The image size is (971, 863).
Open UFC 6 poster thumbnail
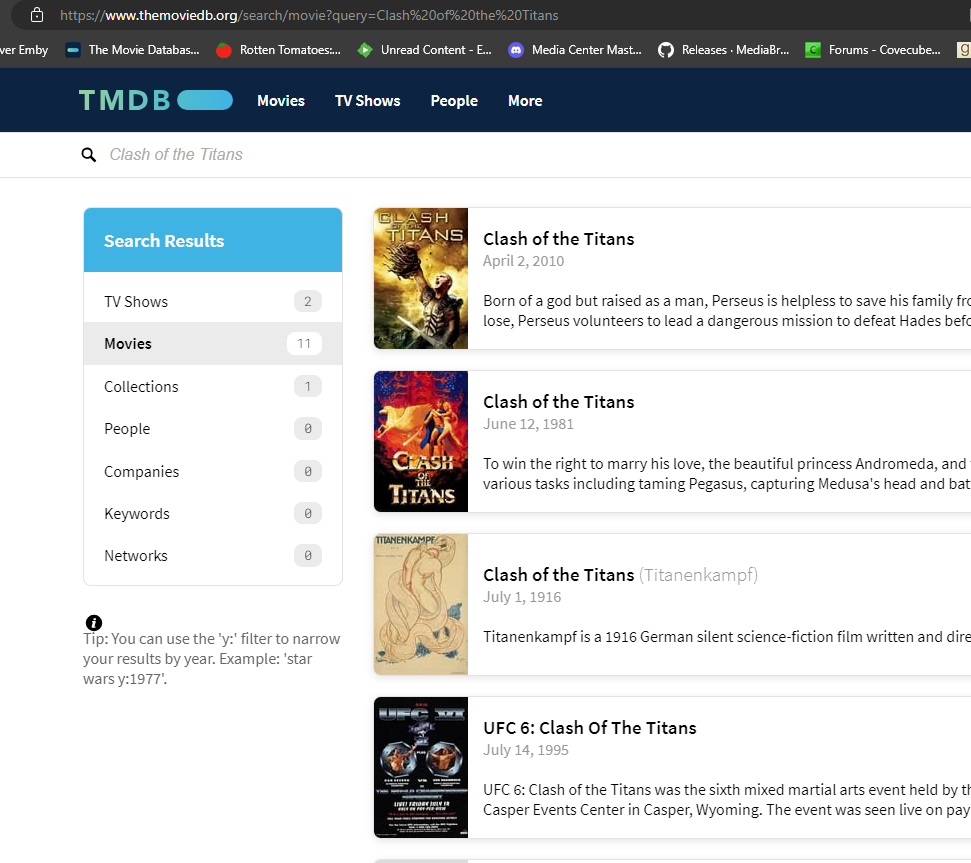420,768
